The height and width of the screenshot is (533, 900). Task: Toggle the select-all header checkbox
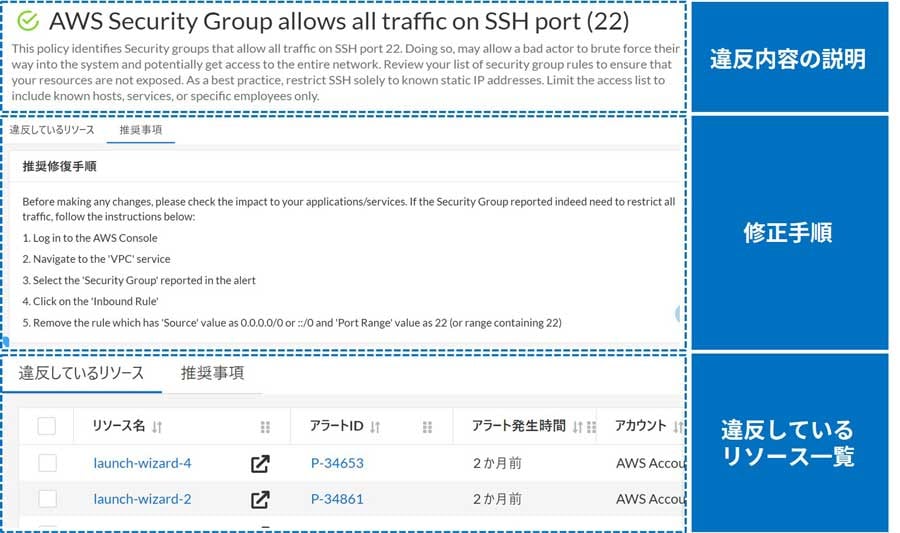point(46,426)
